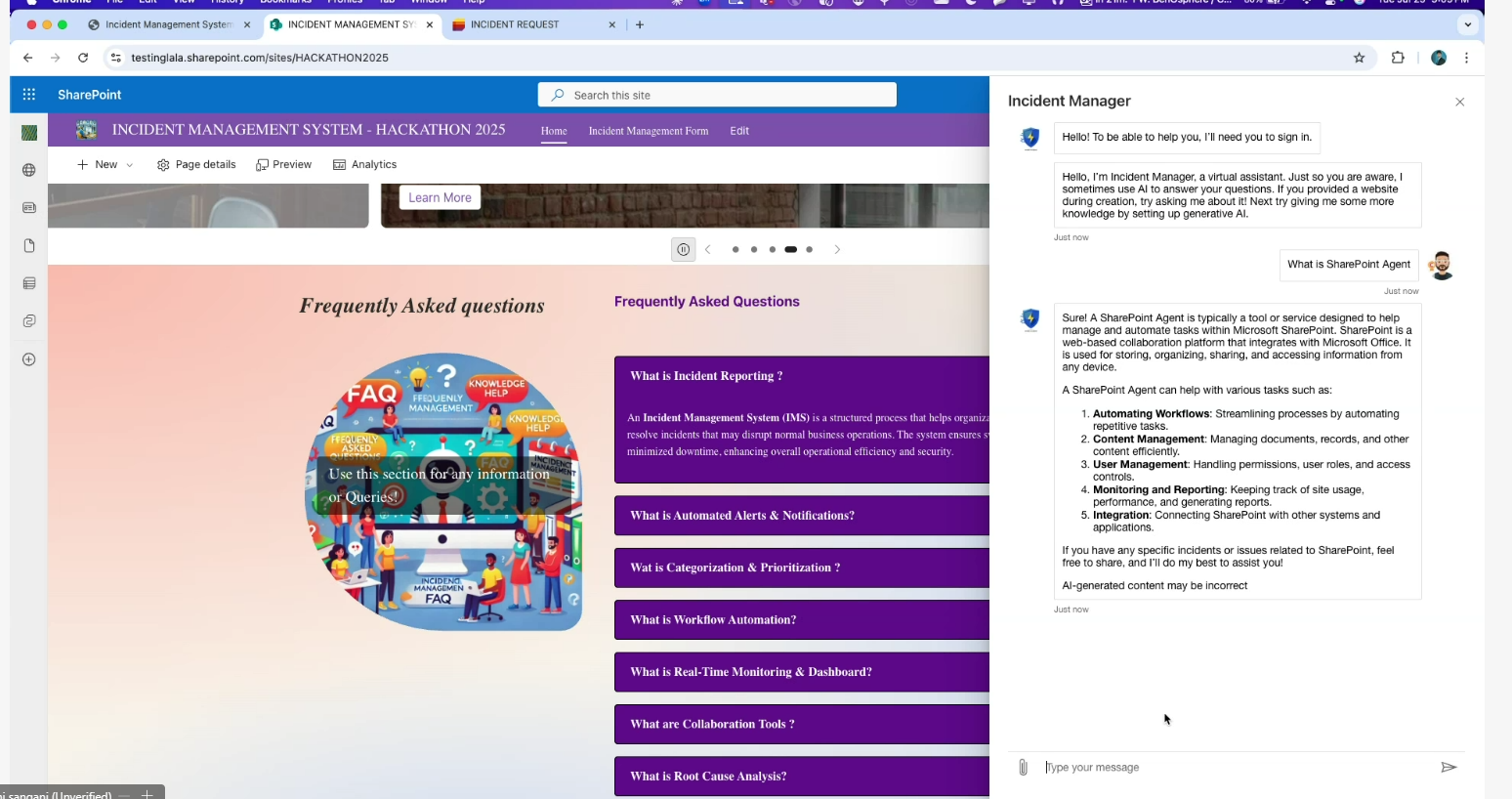Open the lists icon in left sidebar

[x=29, y=283]
